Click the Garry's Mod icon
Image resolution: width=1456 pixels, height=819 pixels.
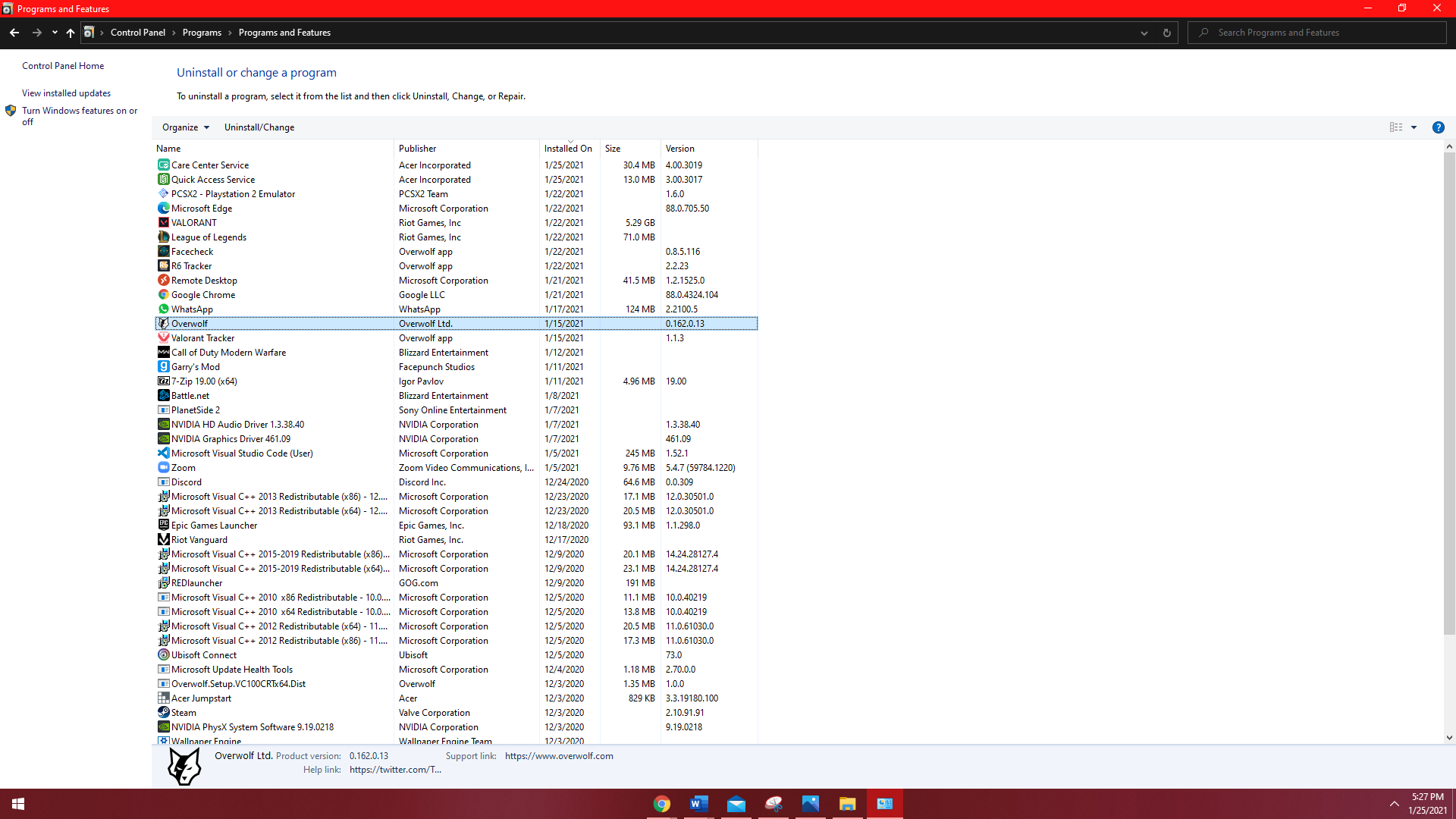(163, 366)
